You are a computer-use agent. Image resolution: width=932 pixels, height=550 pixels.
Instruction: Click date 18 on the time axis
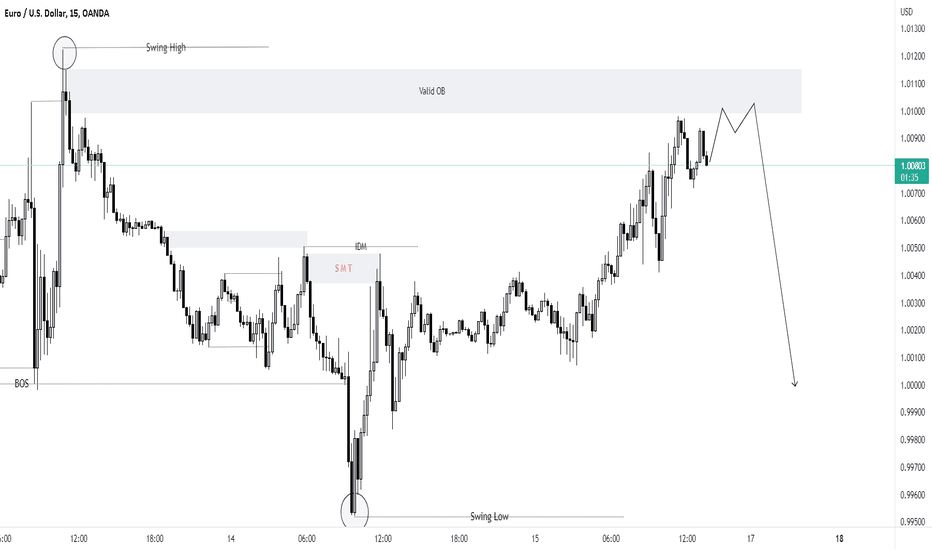pyautogui.click(x=839, y=539)
